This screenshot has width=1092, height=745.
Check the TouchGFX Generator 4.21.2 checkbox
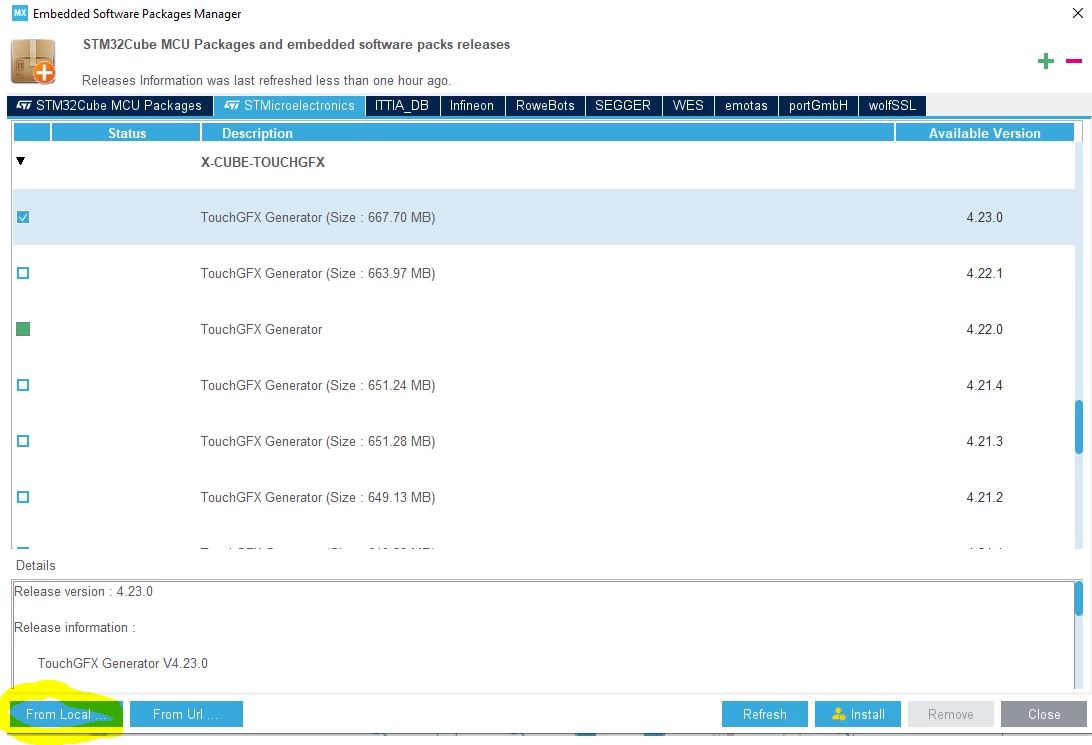[x=23, y=497]
